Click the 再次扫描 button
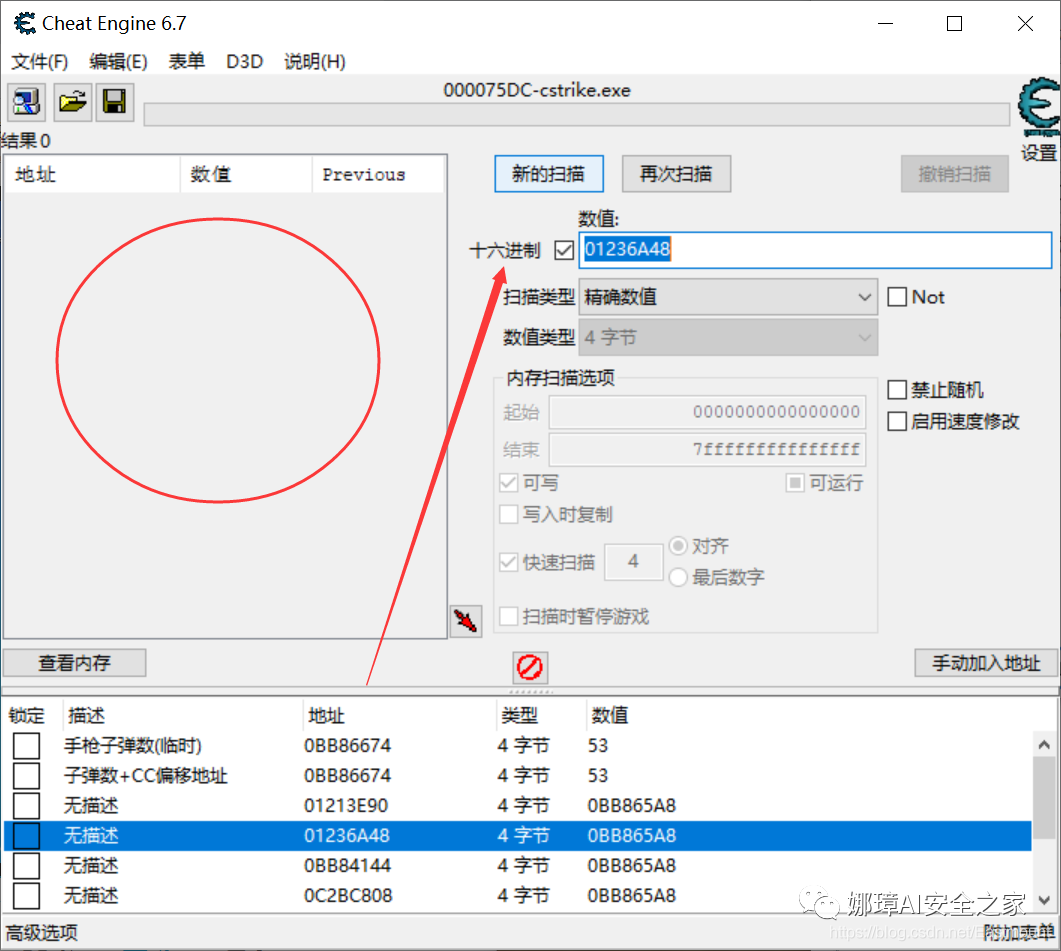Screen dimensions: 1061x951 coord(676,174)
